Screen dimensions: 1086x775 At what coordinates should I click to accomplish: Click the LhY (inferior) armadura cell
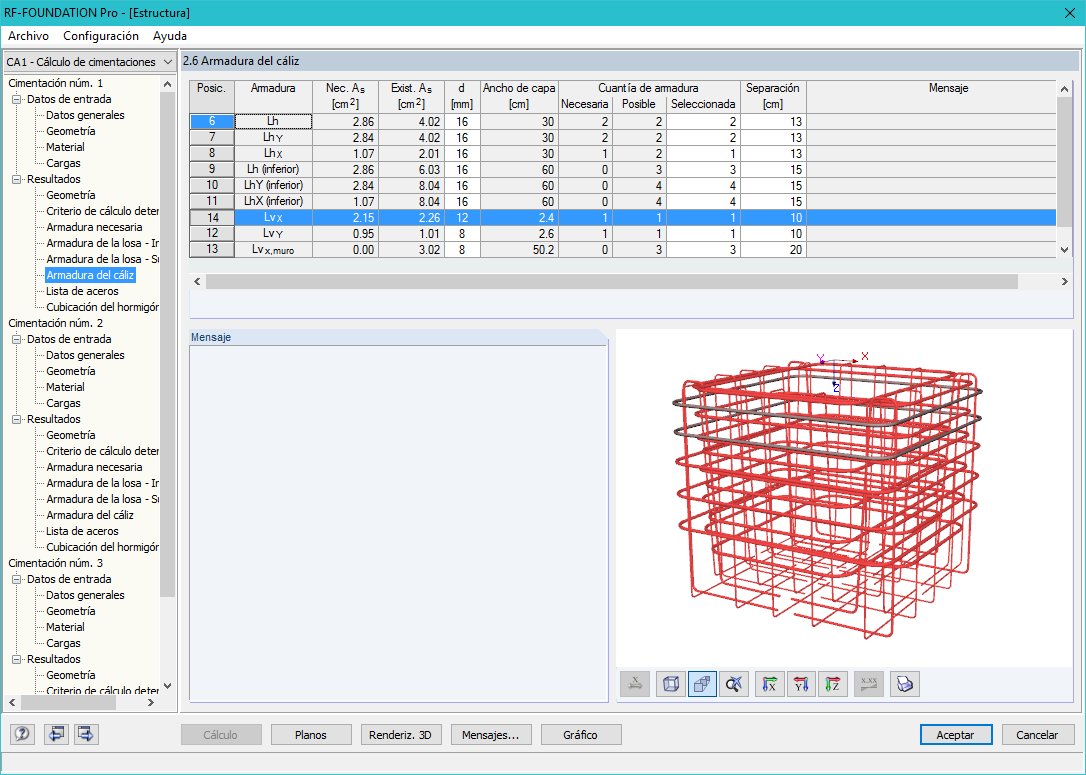[x=274, y=186]
